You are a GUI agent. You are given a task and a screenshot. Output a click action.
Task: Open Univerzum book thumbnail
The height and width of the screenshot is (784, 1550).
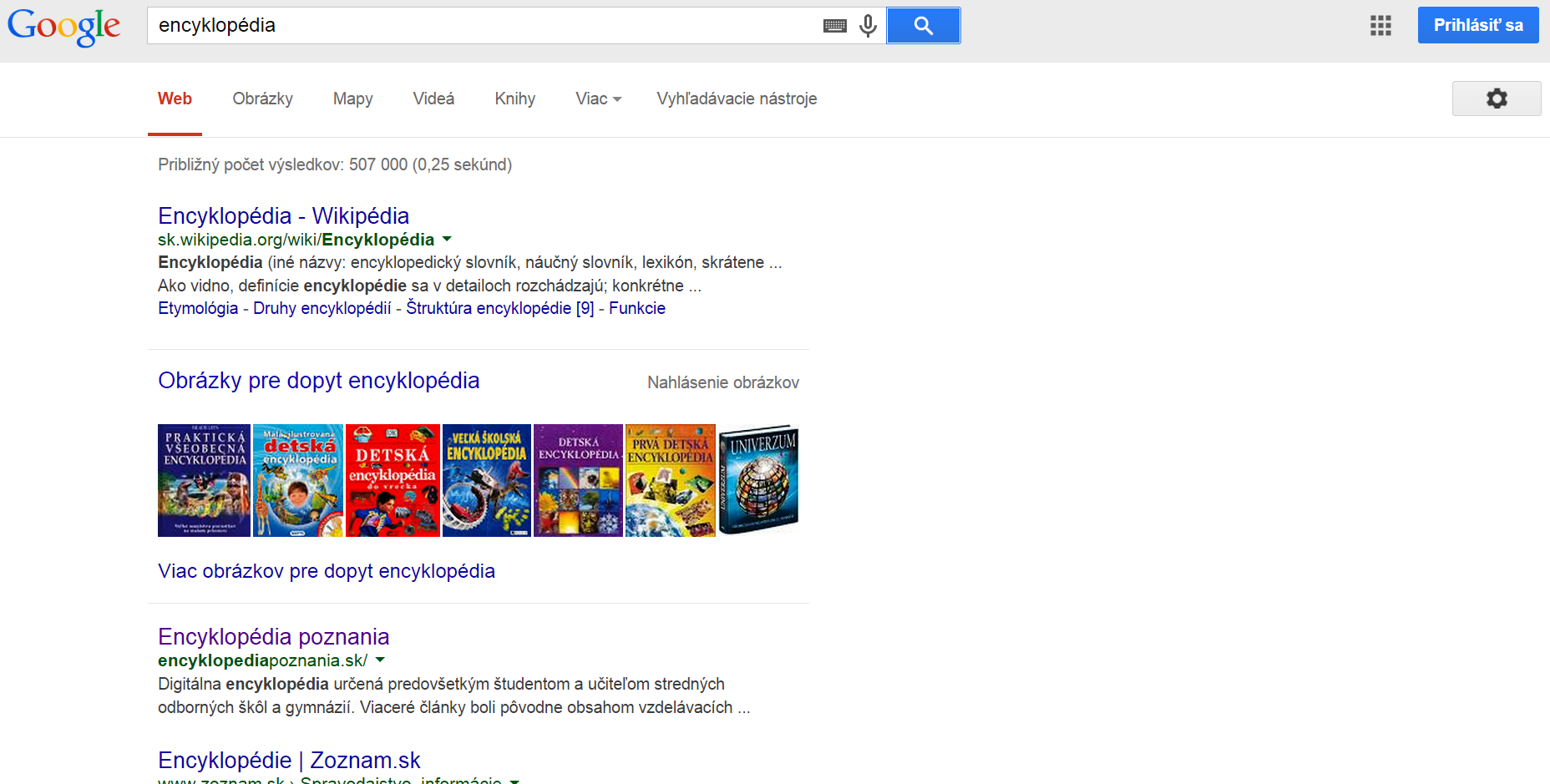pos(758,480)
